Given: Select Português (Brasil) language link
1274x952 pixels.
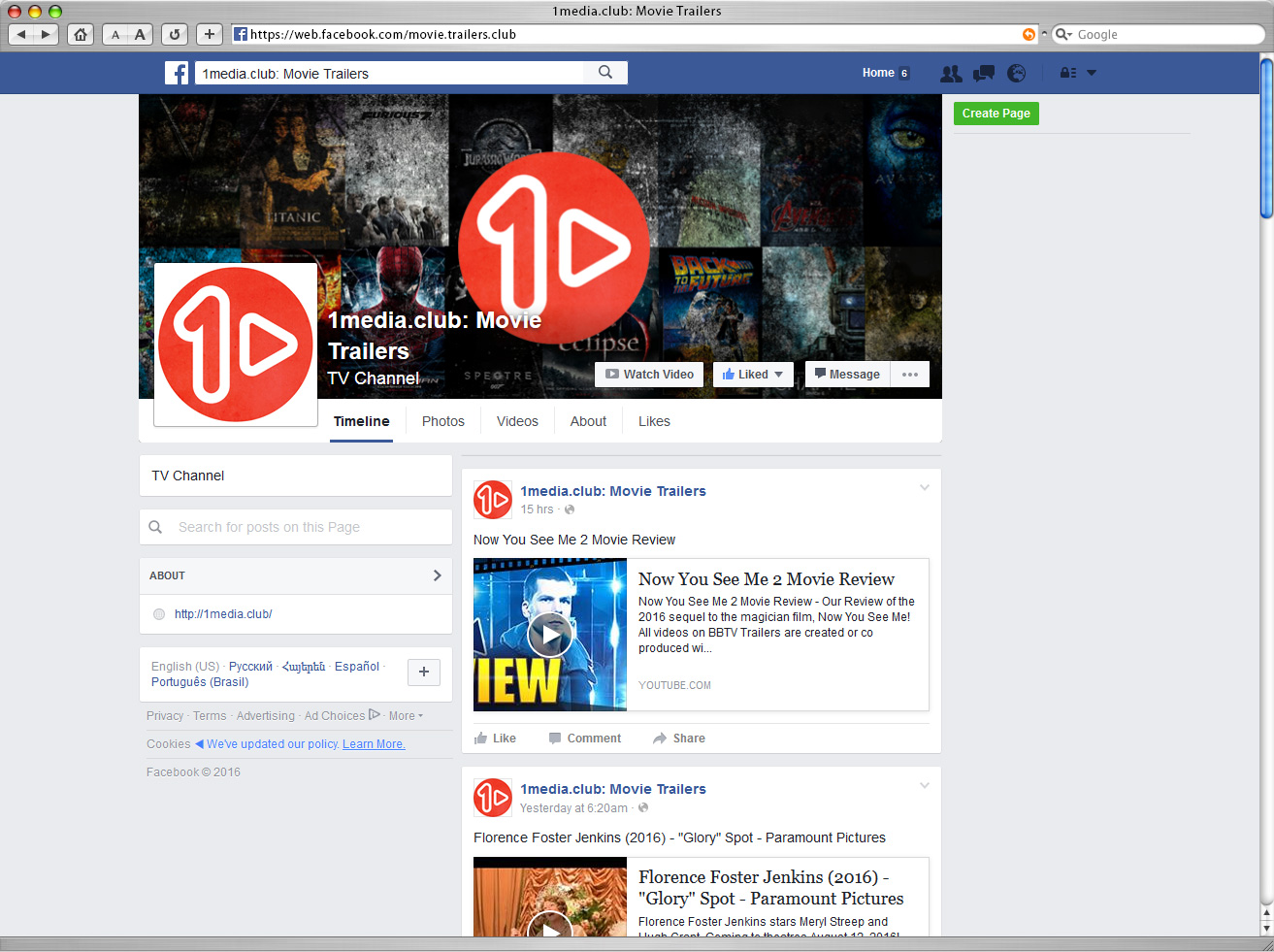Looking at the screenshot, I should (x=200, y=682).
